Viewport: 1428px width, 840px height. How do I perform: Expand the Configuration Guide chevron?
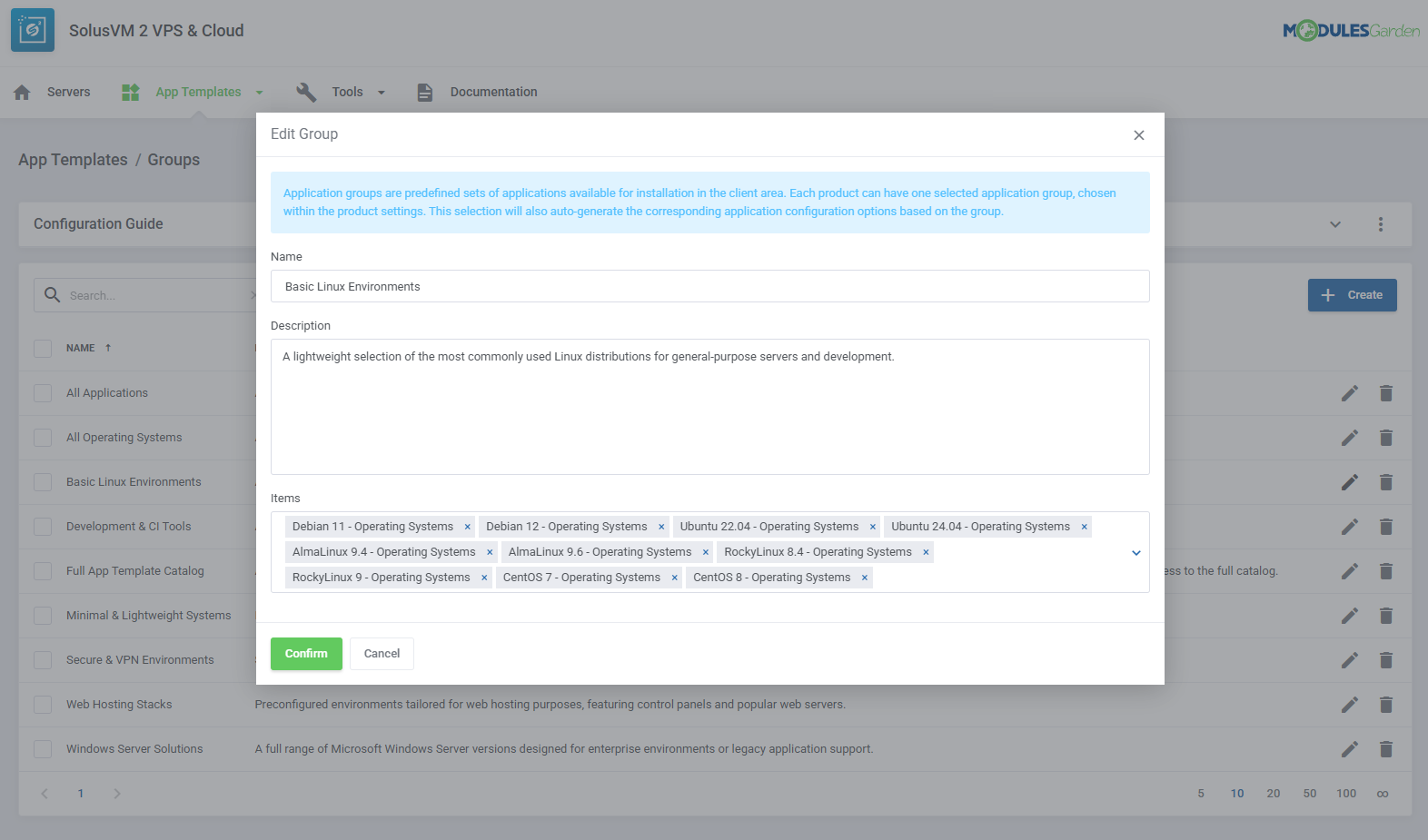[1335, 224]
